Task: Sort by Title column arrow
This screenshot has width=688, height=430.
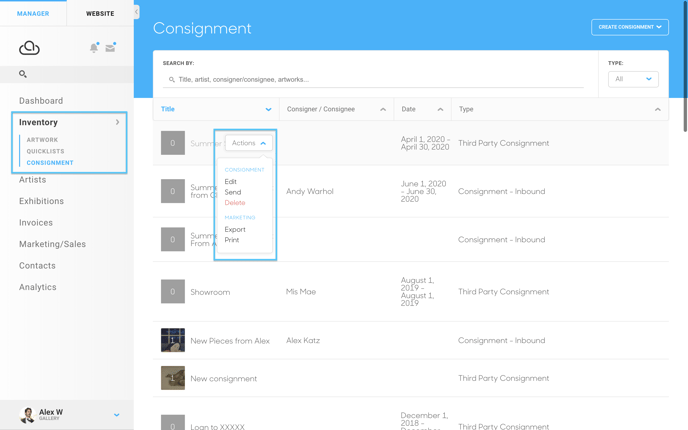Action: (269, 109)
